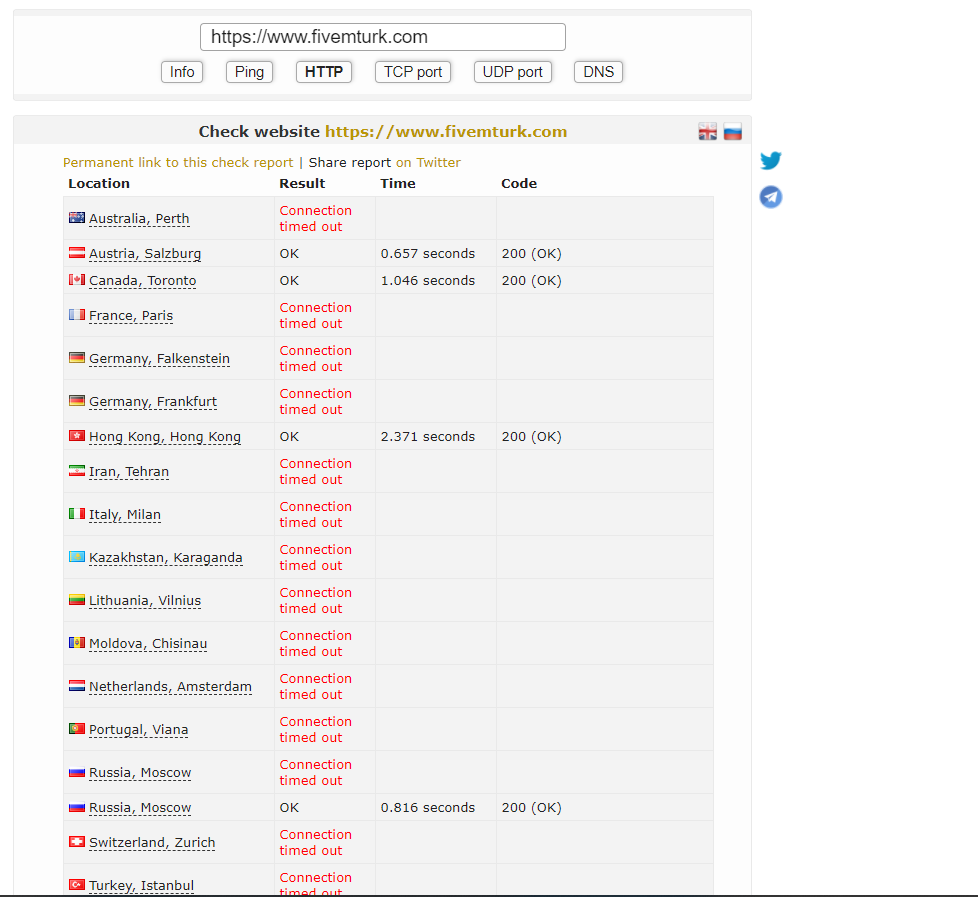Open Hong Kong, Hong Kong node link
Screen dimensions: 978x897
(165, 437)
